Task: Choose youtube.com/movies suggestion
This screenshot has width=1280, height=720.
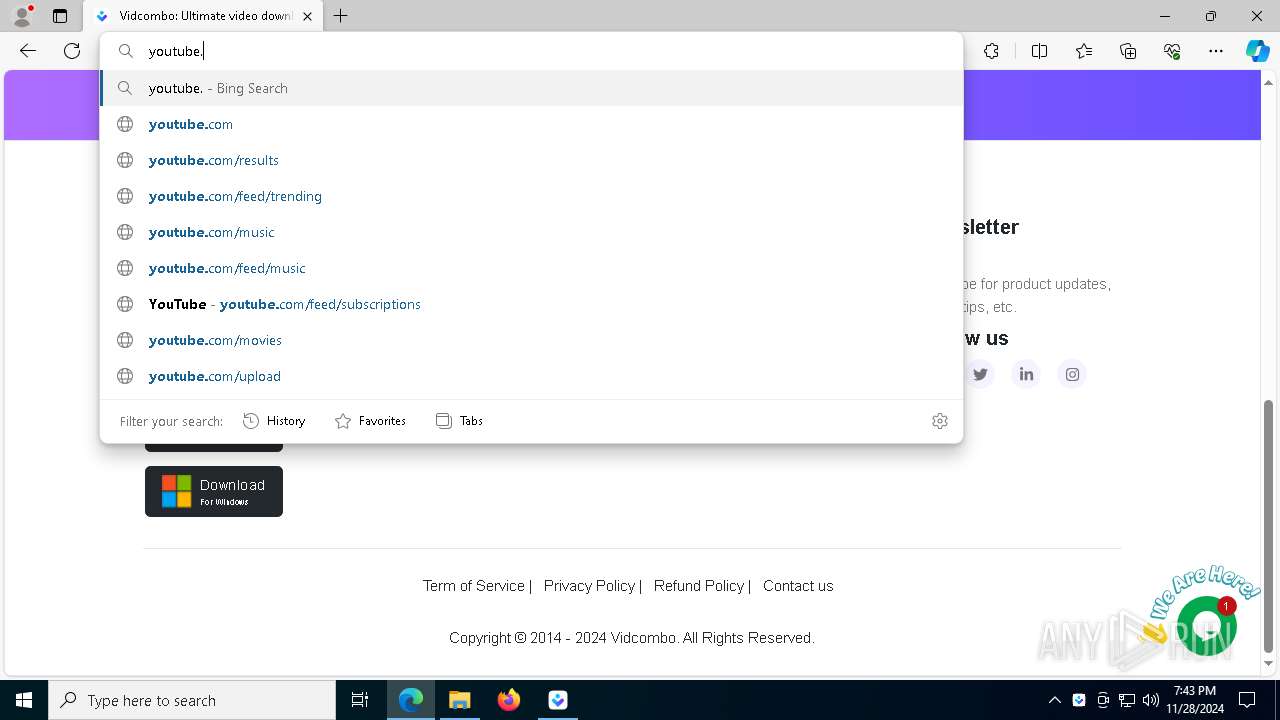Action: [531, 340]
